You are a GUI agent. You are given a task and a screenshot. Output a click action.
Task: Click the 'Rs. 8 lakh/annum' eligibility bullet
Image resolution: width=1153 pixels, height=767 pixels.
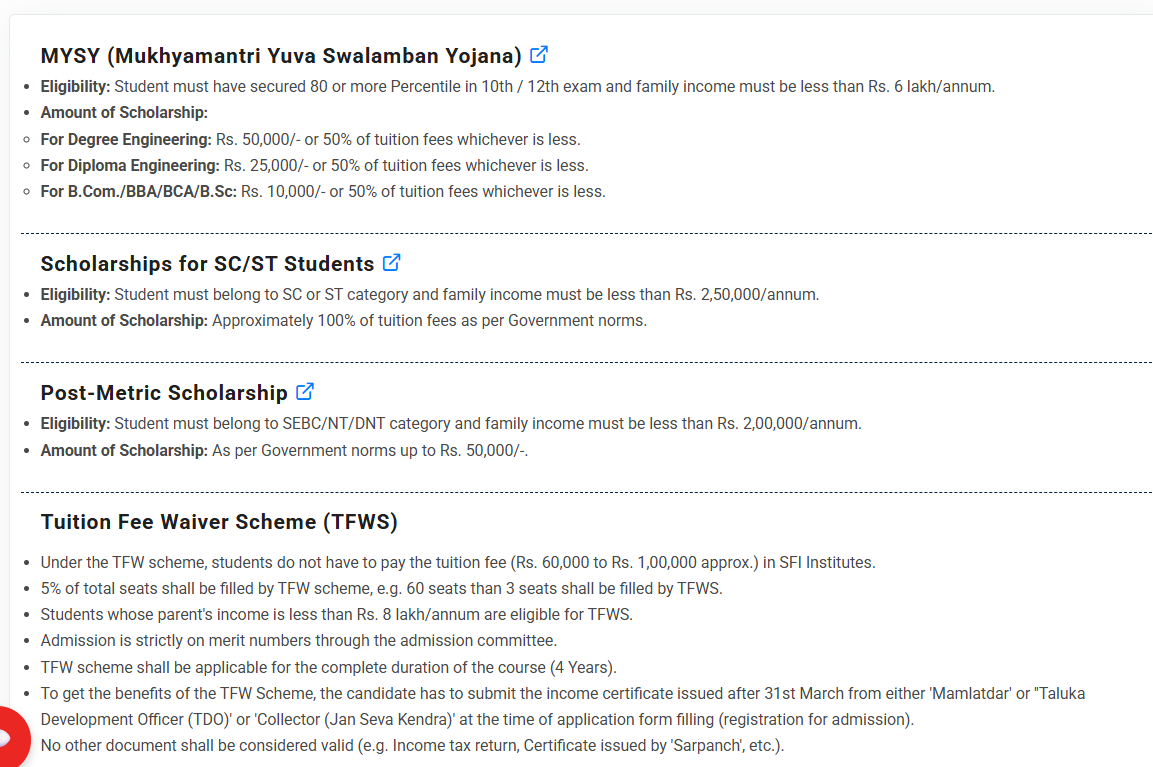coord(336,614)
